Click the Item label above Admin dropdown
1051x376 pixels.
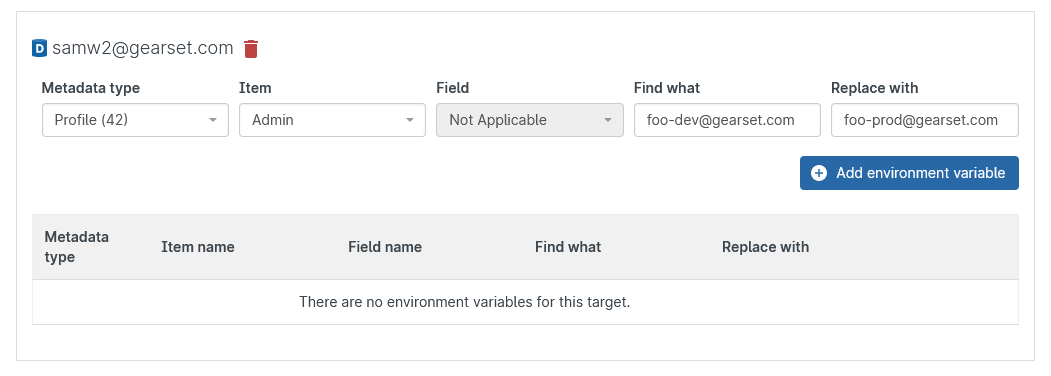click(255, 88)
